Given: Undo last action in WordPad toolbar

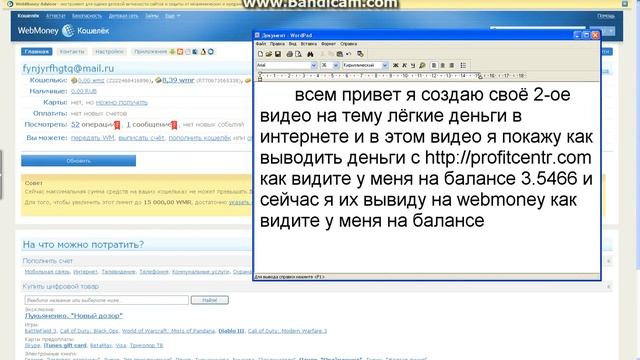Looking at the screenshot, I should [349, 54].
